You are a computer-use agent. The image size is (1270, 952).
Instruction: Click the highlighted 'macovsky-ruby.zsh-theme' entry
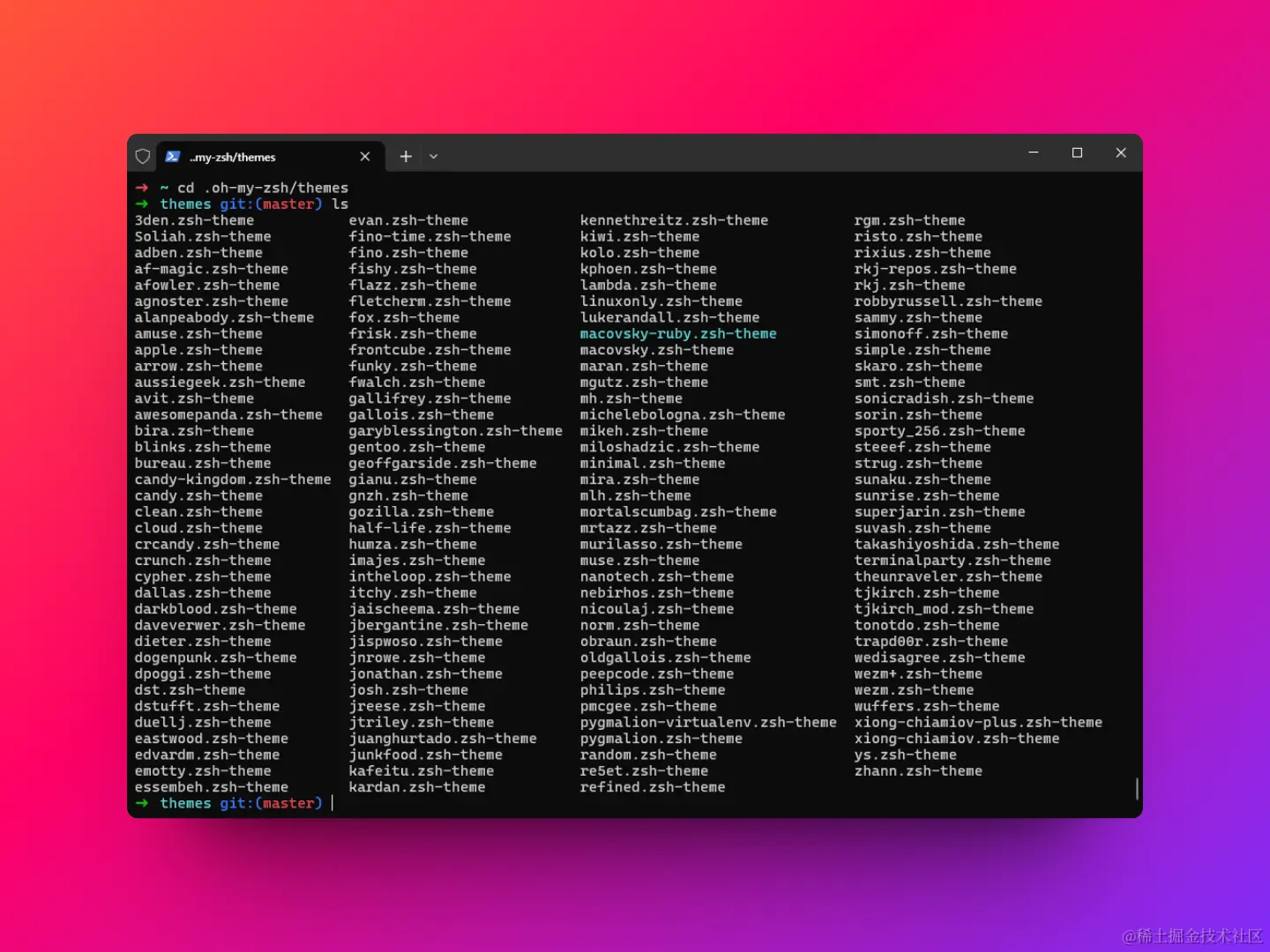678,334
